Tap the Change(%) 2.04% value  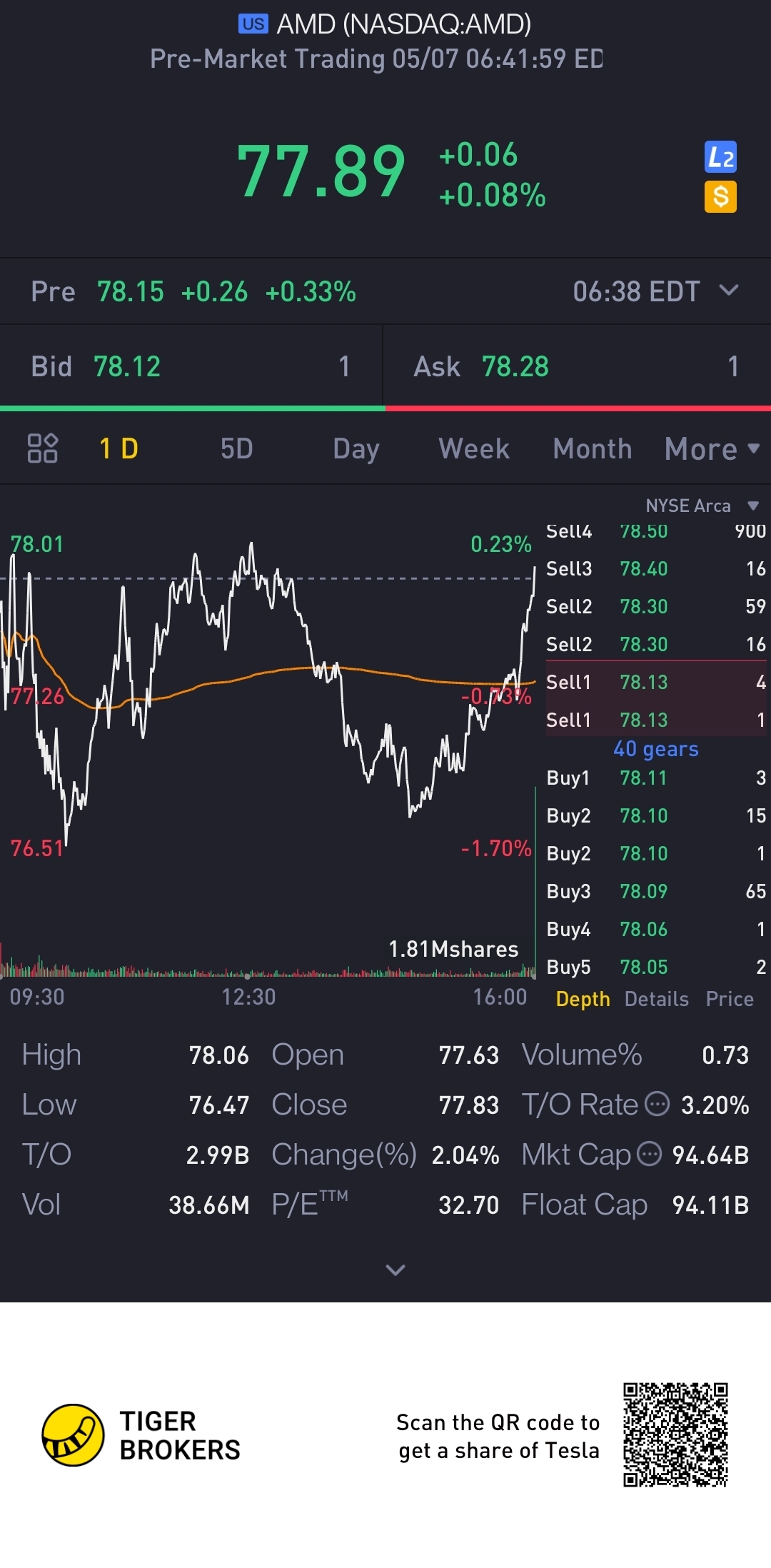pos(465,1155)
